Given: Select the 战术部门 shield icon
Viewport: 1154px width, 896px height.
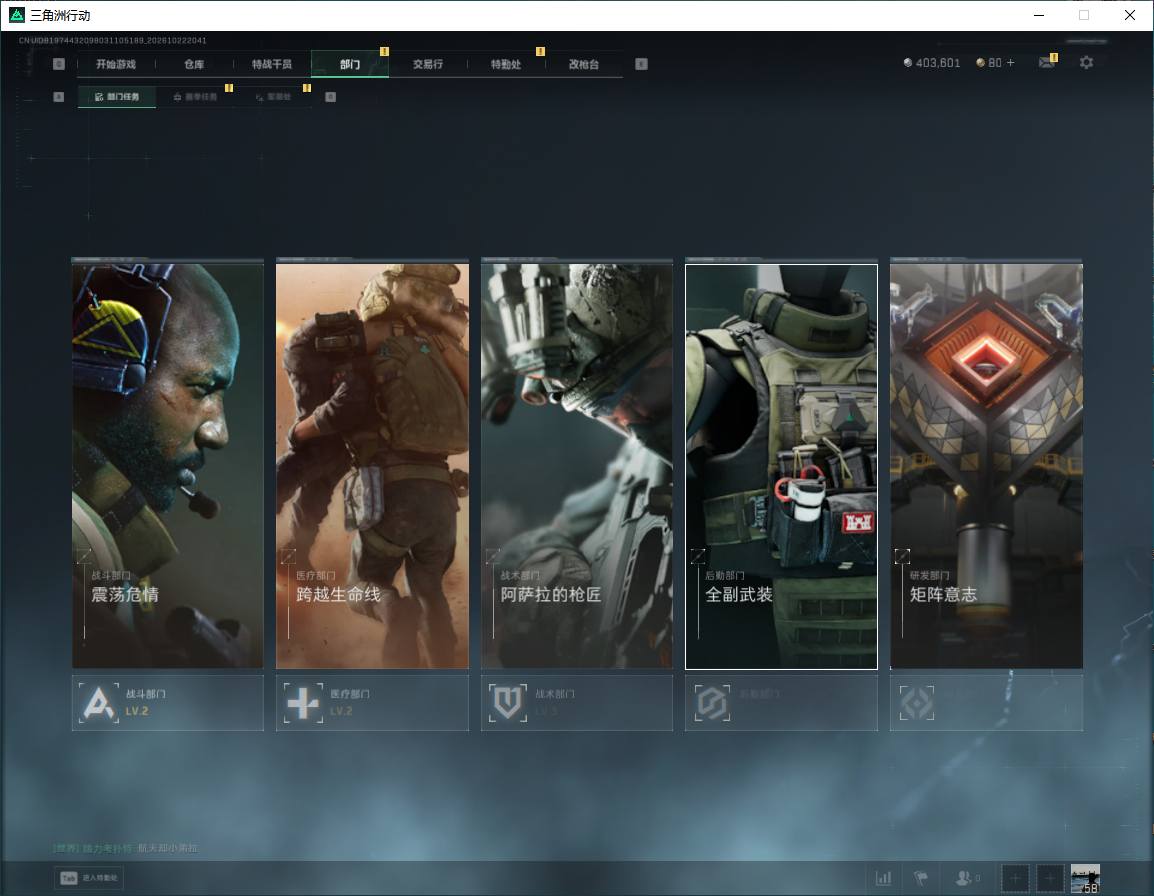Looking at the screenshot, I should (508, 703).
